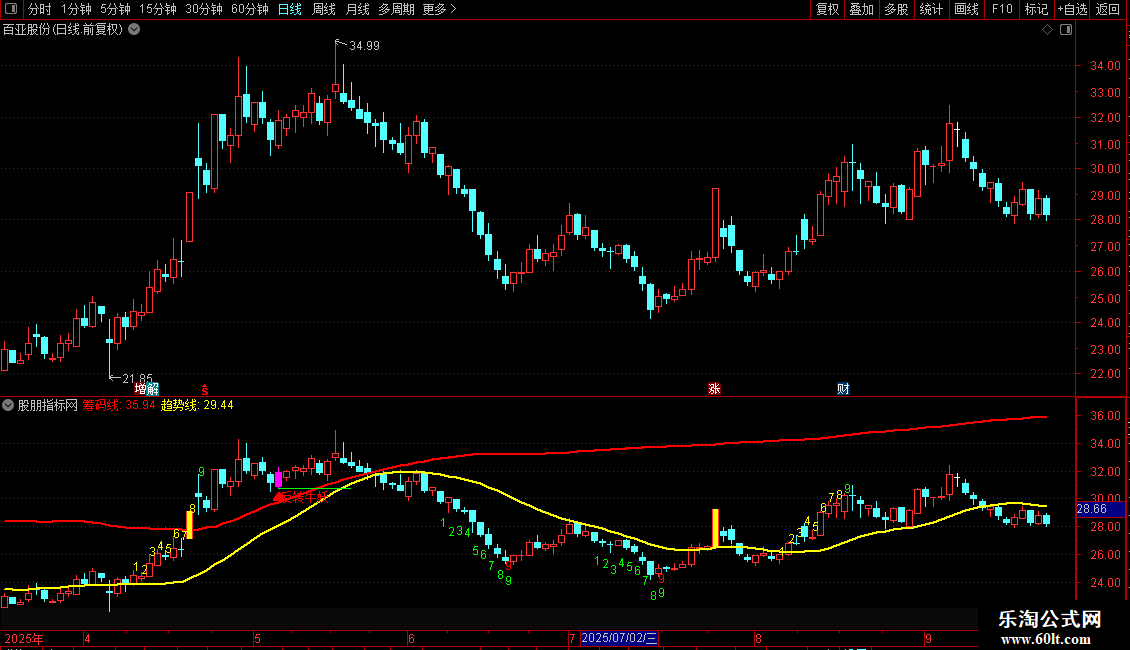Screen dimensions: 1130x650
Task: Toggle the left side panel icon
Action: click(x=11, y=9)
